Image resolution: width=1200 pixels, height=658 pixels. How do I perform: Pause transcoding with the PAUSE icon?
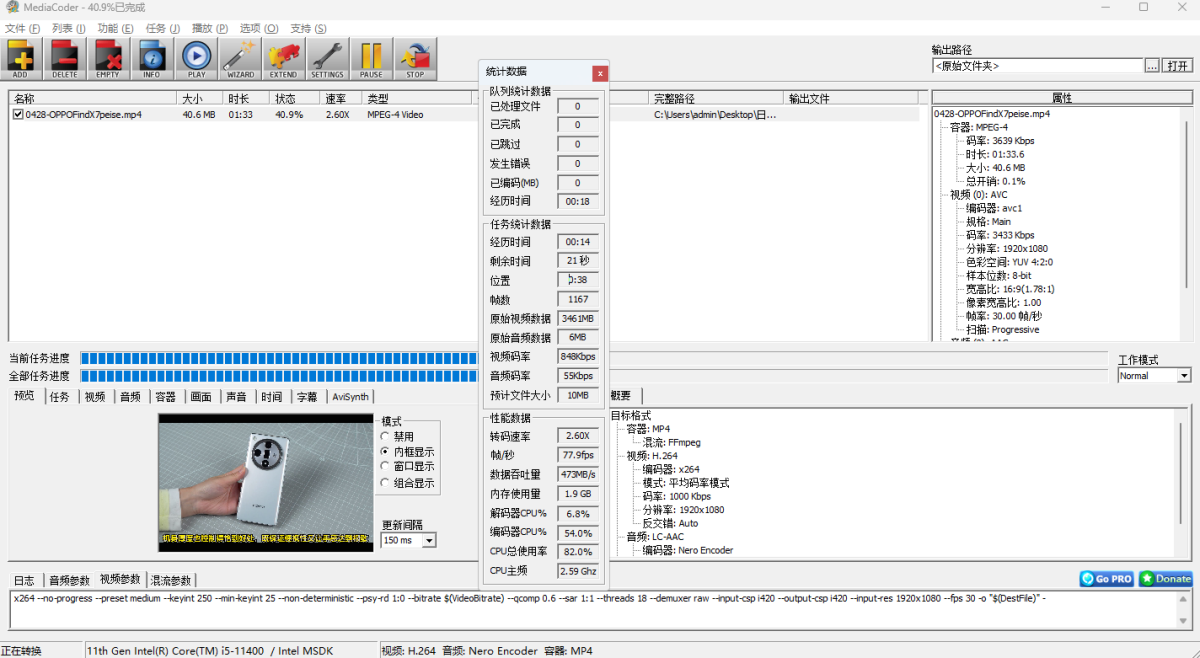tap(371, 58)
